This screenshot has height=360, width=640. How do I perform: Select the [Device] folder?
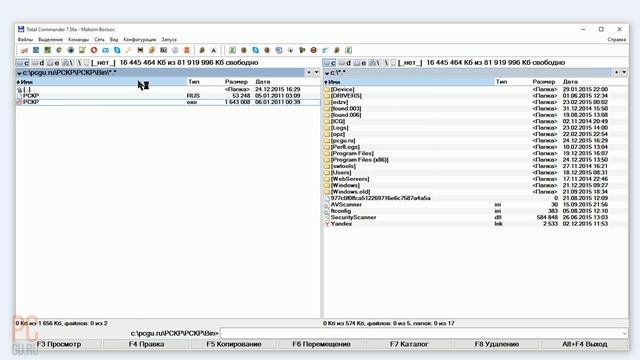click(x=476, y=89)
